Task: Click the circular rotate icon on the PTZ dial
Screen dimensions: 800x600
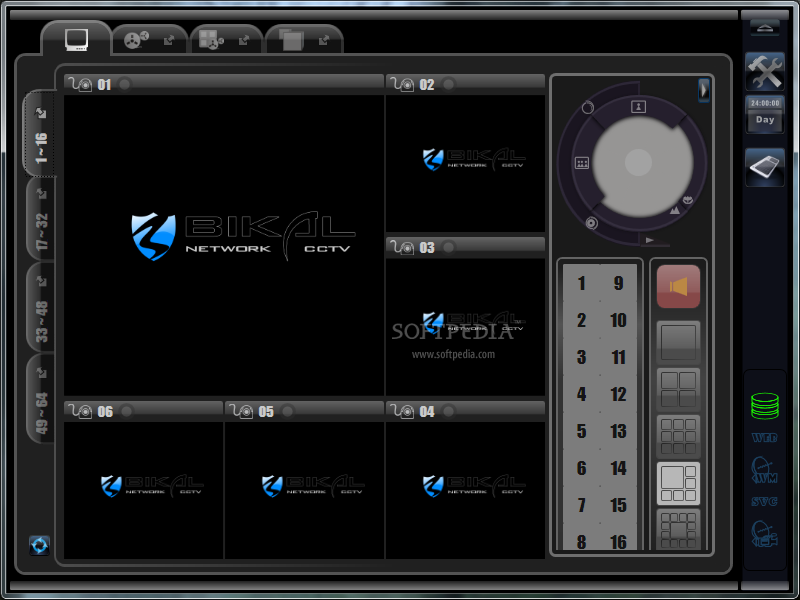Action: coord(588,108)
